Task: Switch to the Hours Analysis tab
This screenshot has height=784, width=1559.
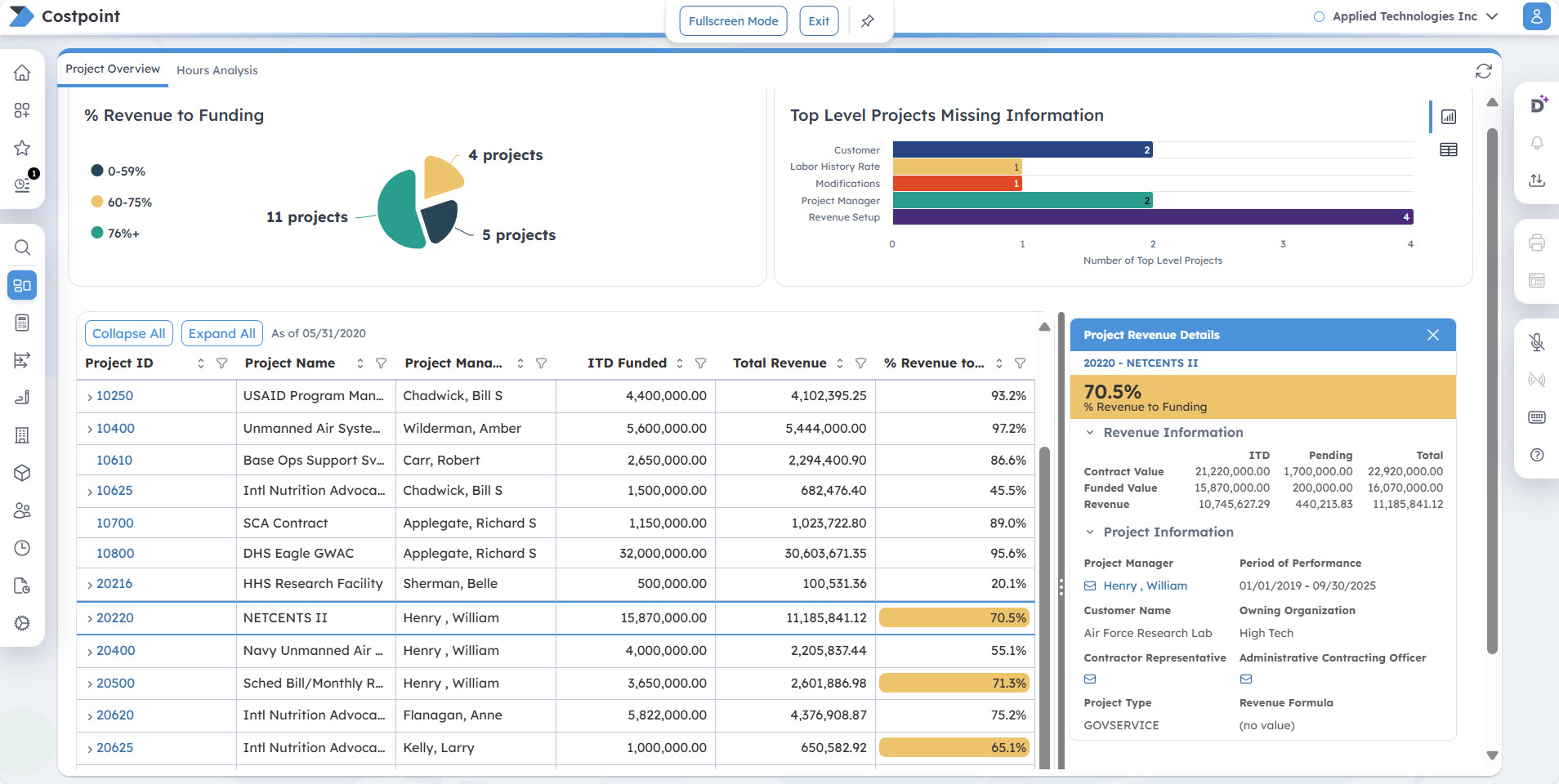Action: (x=217, y=70)
